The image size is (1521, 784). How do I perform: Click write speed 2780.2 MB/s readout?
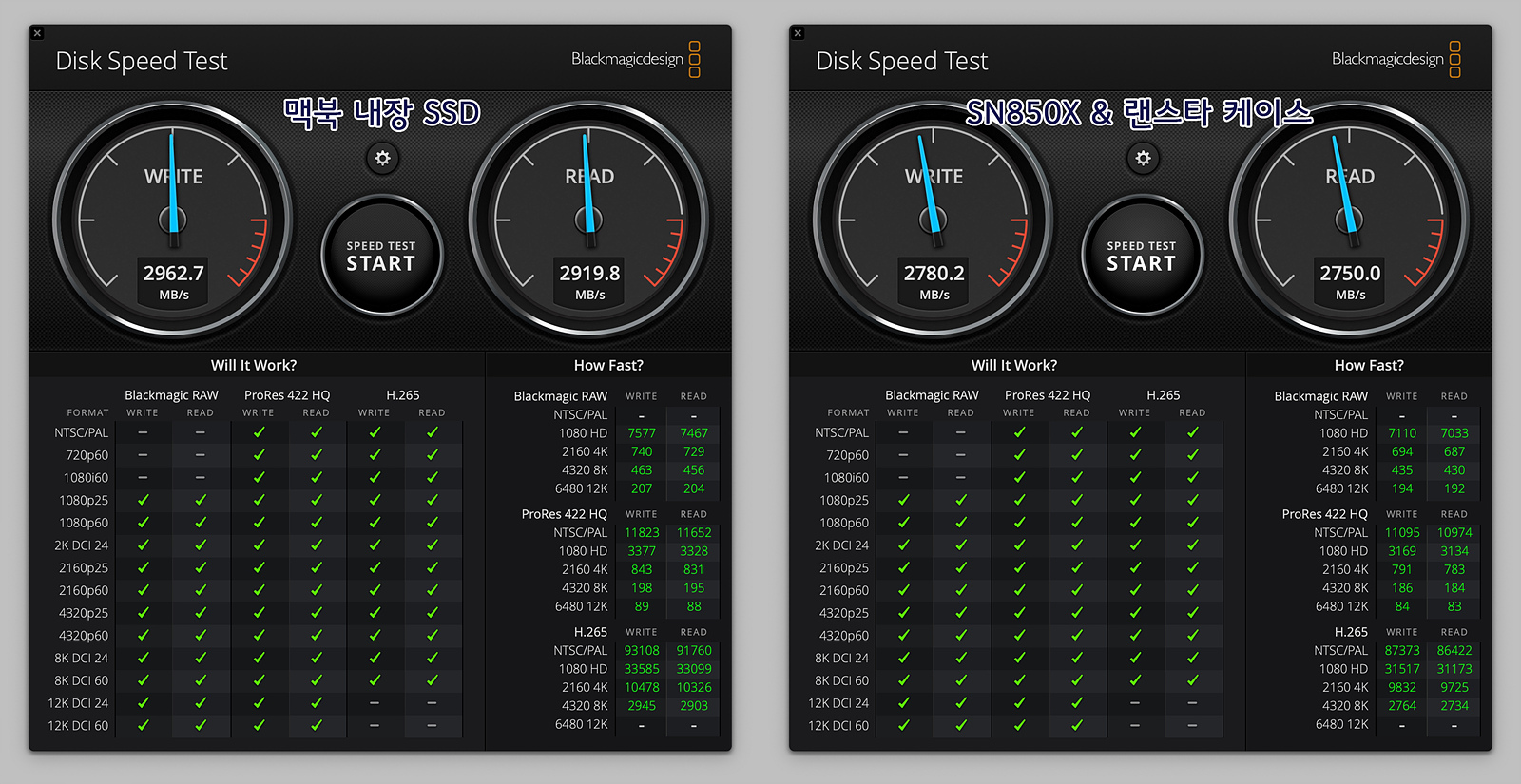(934, 281)
